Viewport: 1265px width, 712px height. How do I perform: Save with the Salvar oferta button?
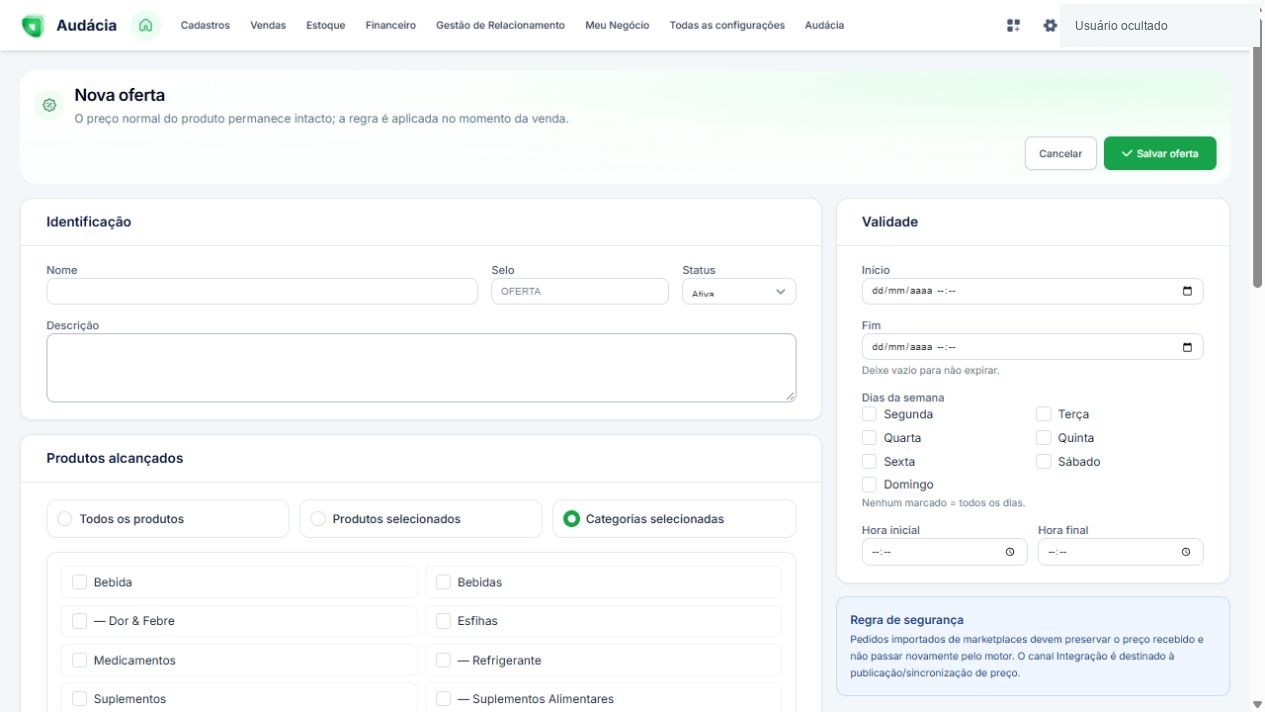tap(1160, 154)
